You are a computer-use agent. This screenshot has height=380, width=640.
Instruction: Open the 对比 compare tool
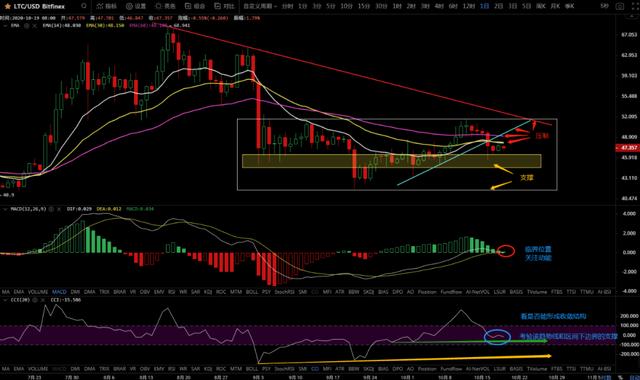pyautogui.click(x=224, y=6)
